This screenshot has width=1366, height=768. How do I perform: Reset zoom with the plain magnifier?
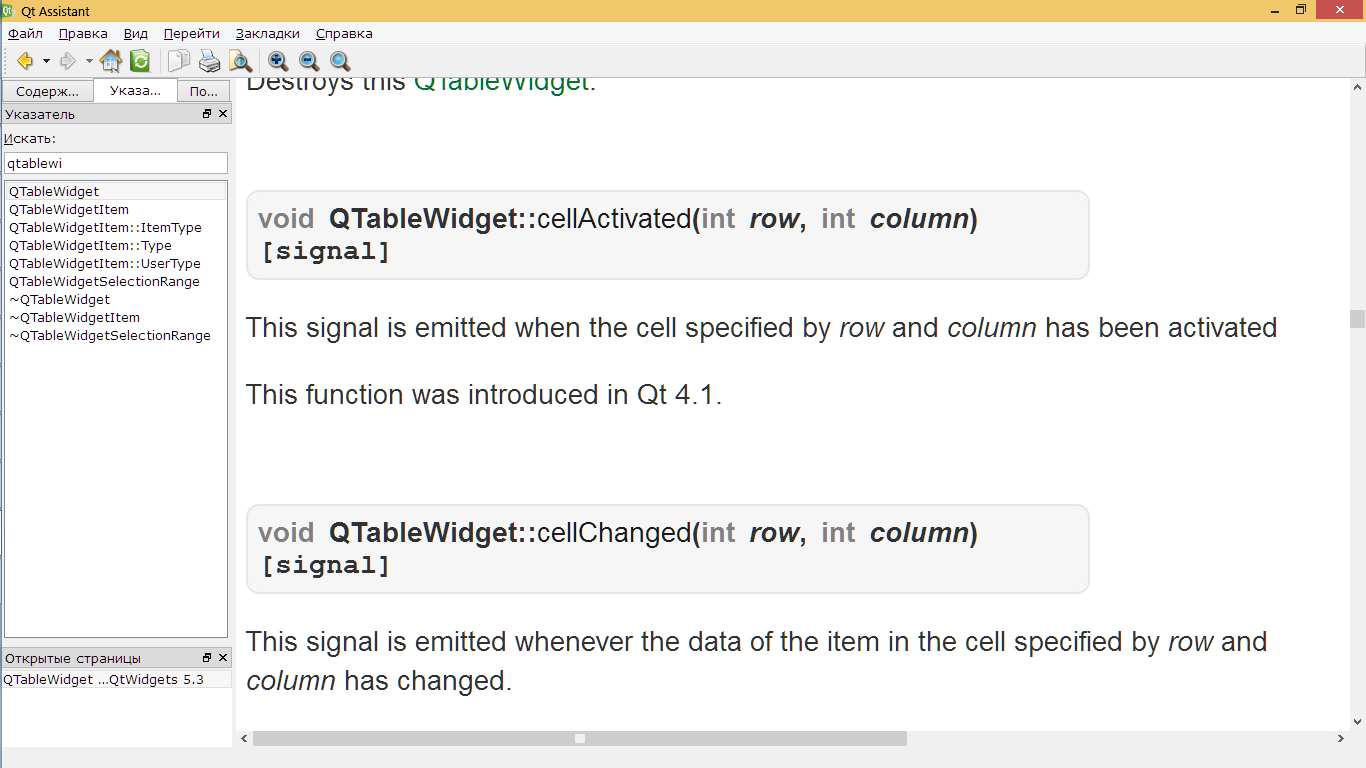[x=340, y=61]
